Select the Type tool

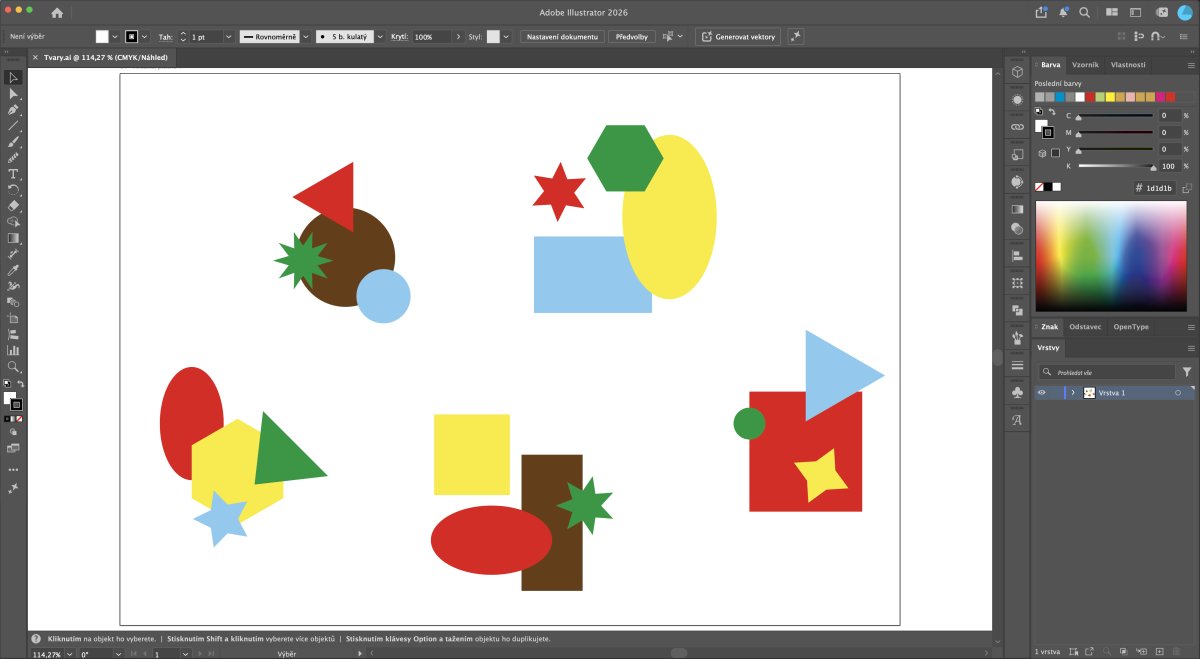(x=14, y=174)
